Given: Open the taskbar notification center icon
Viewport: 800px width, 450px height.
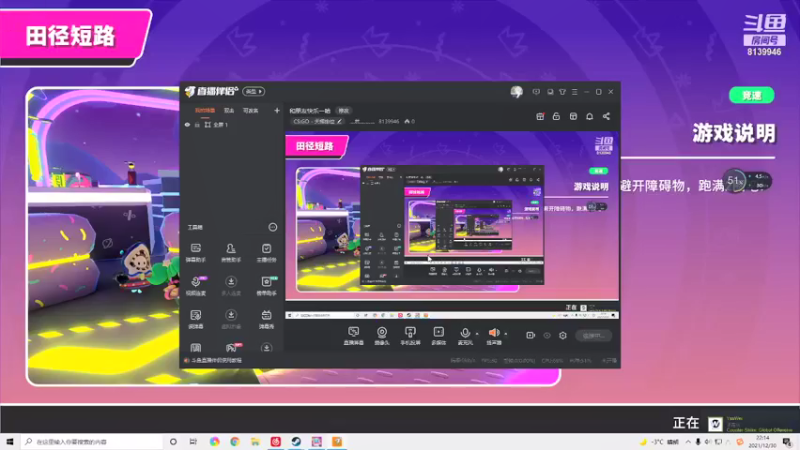Looking at the screenshot, I should tap(787, 442).
